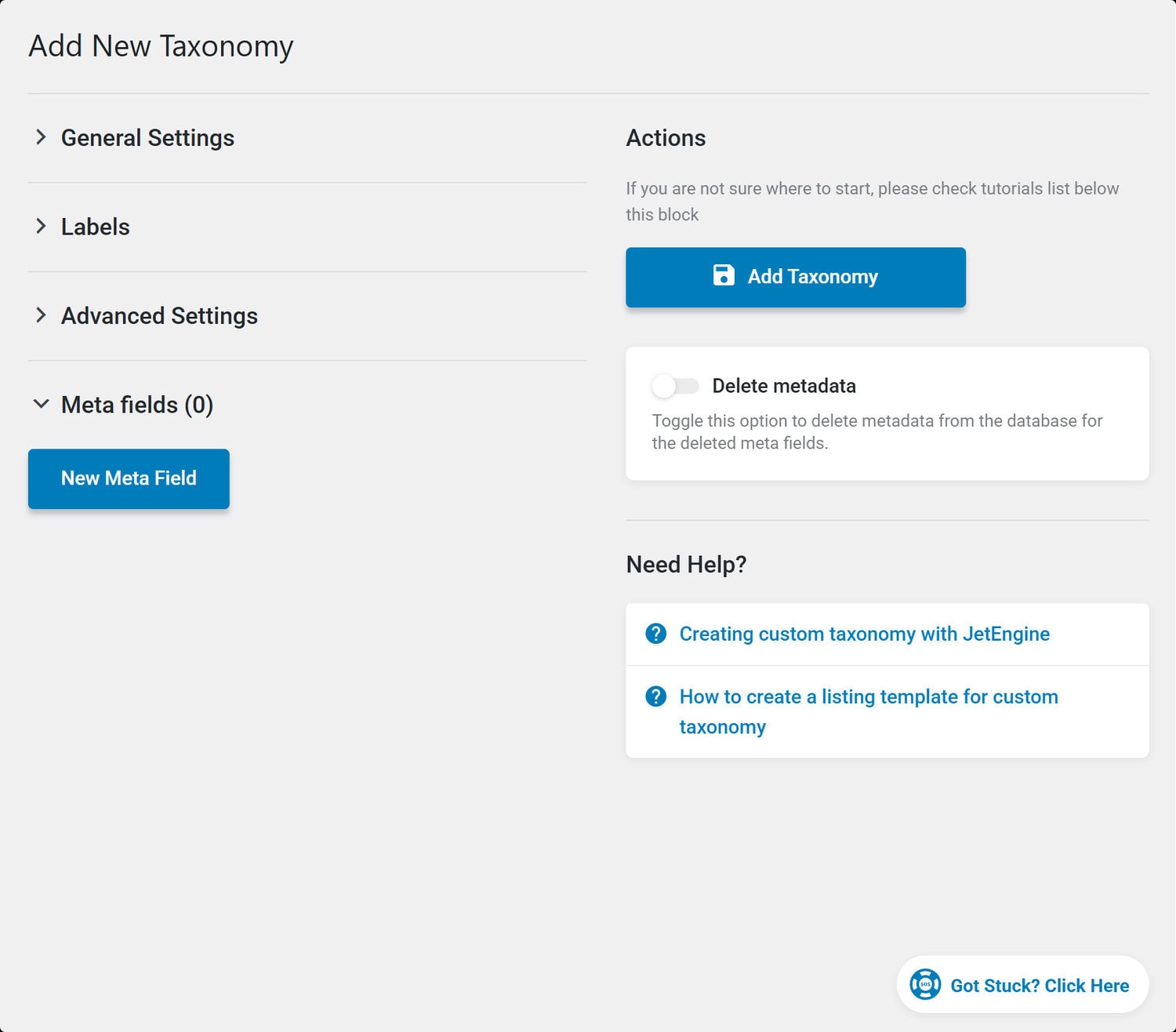Image resolution: width=1176 pixels, height=1032 pixels.
Task: Collapse the Meta fields section chevron
Action: point(41,405)
